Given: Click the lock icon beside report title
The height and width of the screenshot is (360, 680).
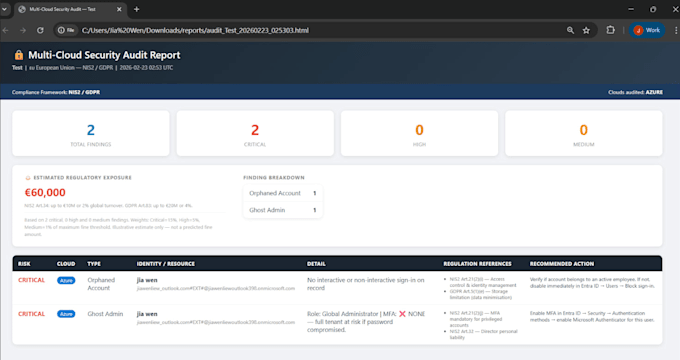Looking at the screenshot, I should (x=19, y=55).
